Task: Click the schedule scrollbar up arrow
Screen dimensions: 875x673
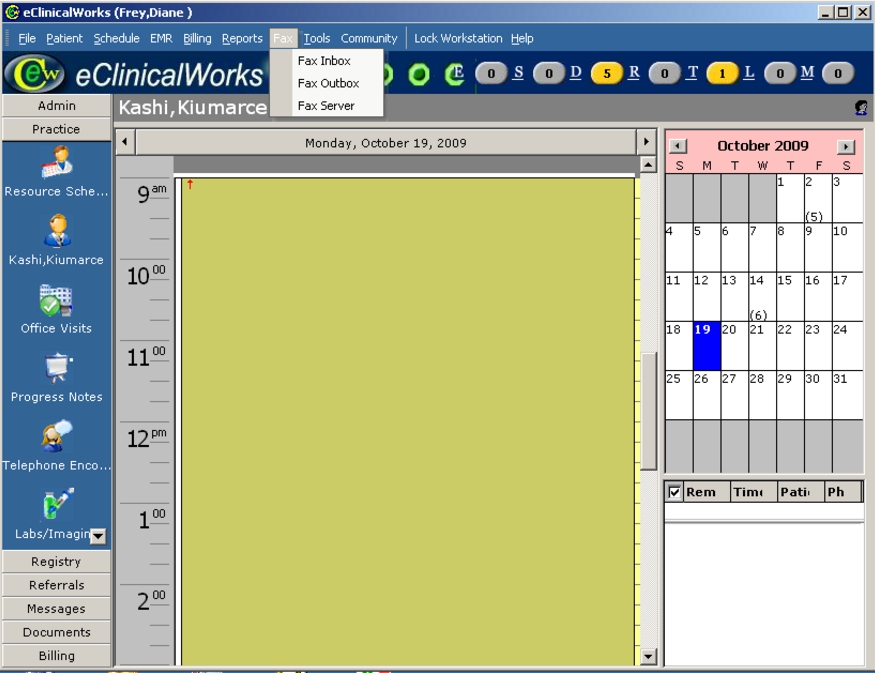Action: tap(647, 165)
